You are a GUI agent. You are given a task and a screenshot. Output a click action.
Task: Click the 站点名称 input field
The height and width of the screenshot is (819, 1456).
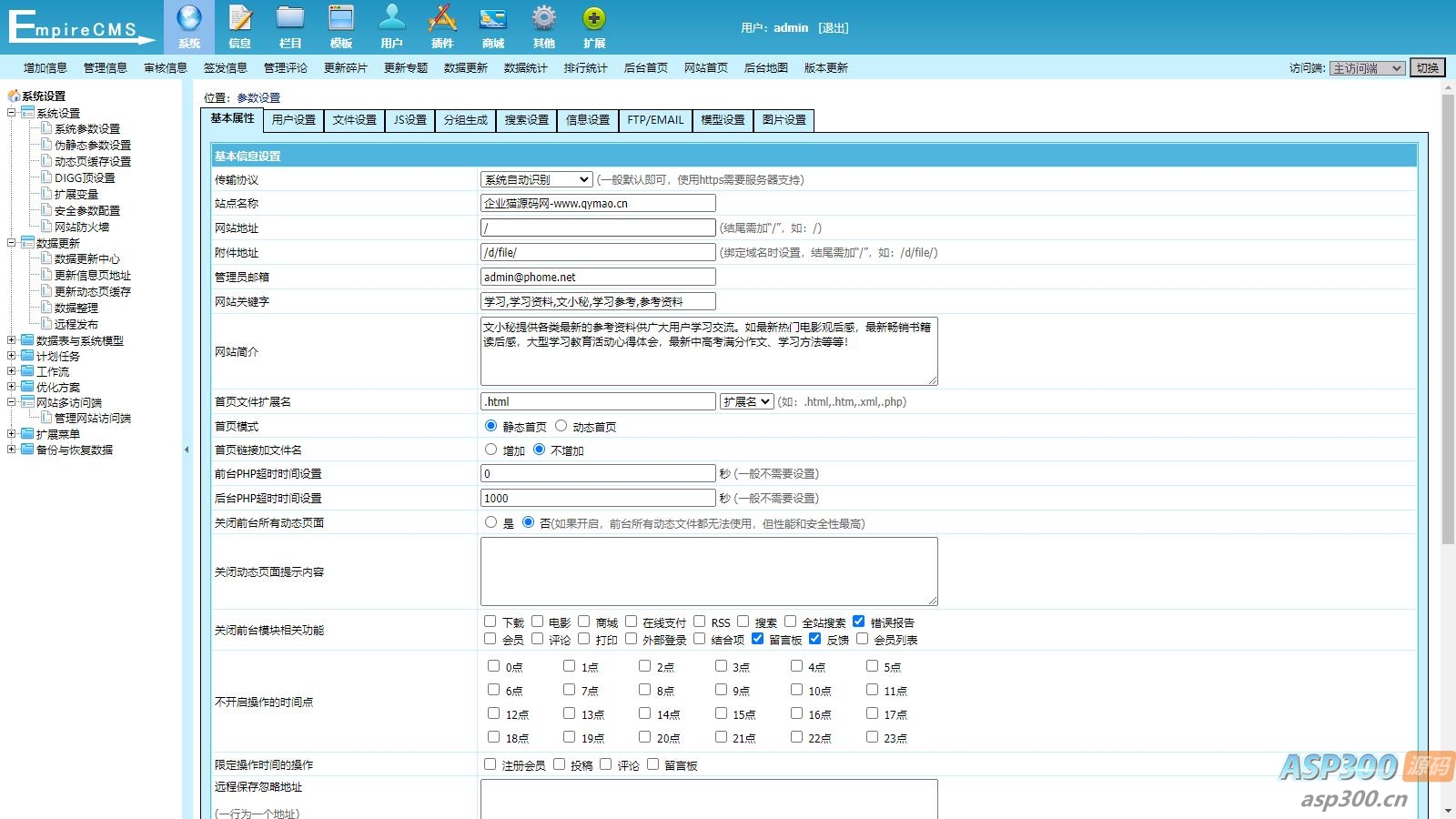[598, 204]
